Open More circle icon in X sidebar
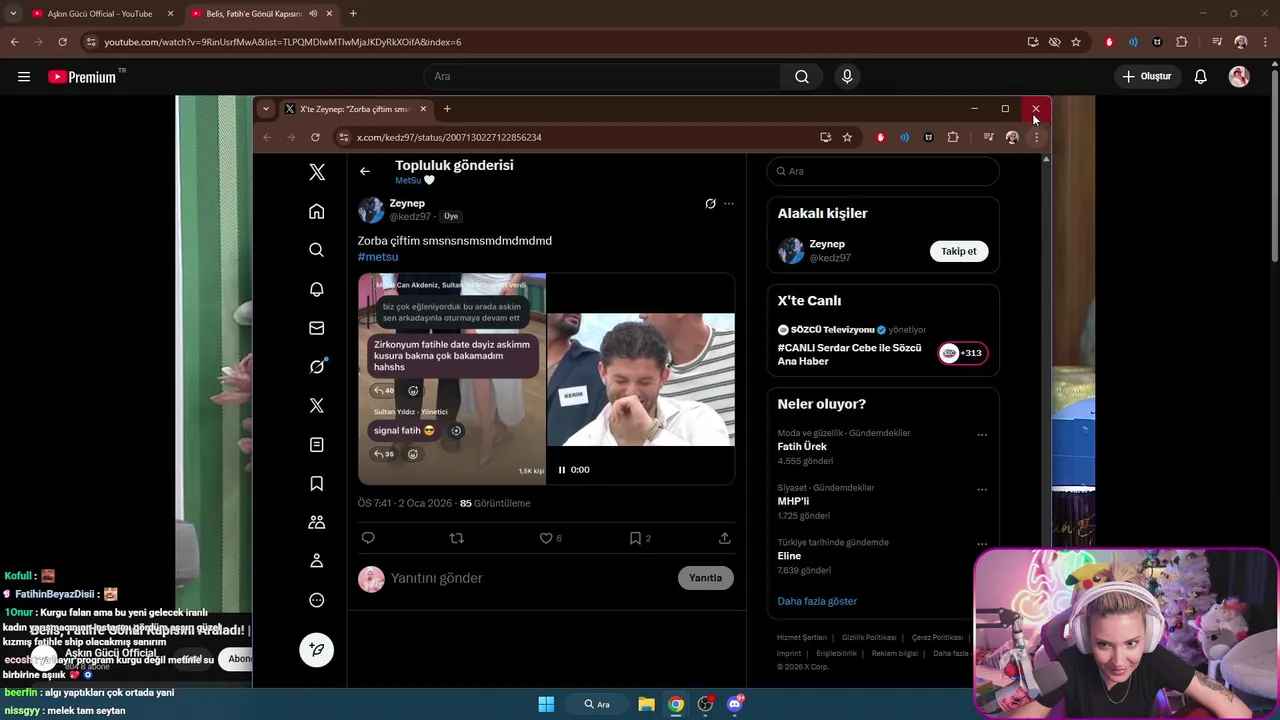 coord(317,600)
